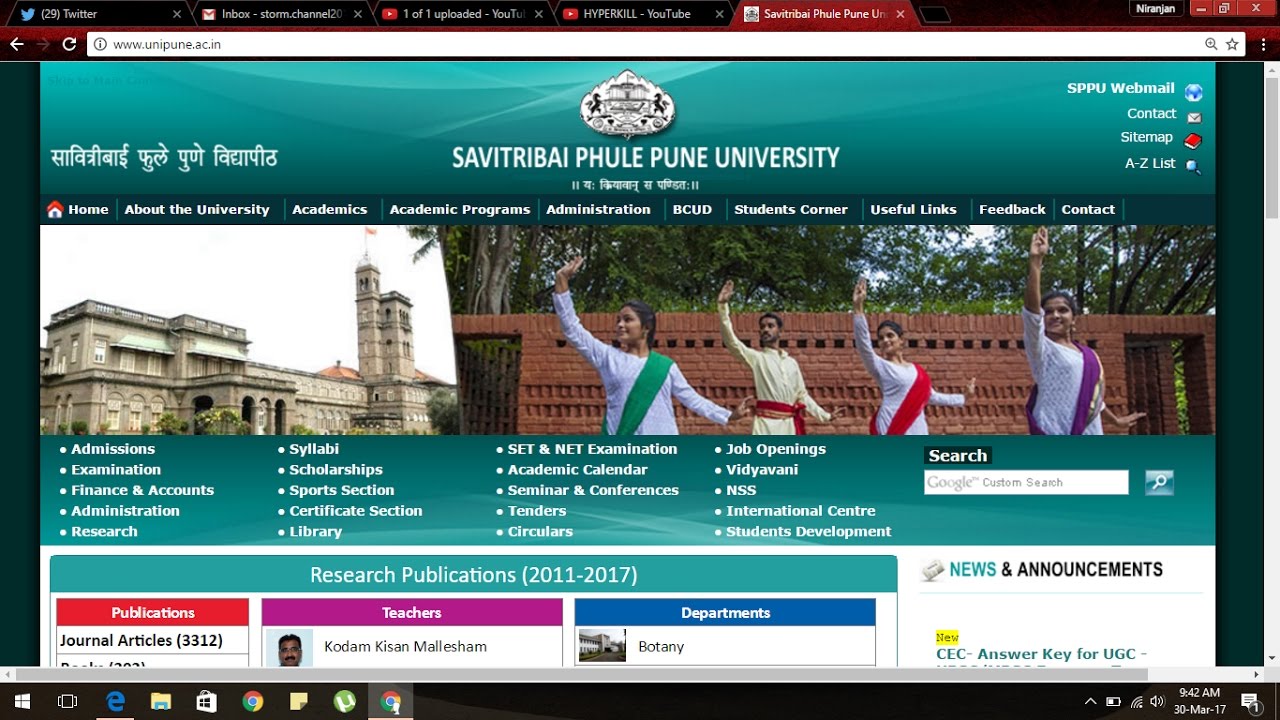
Task: Click the search magnifier button
Action: 1159,482
